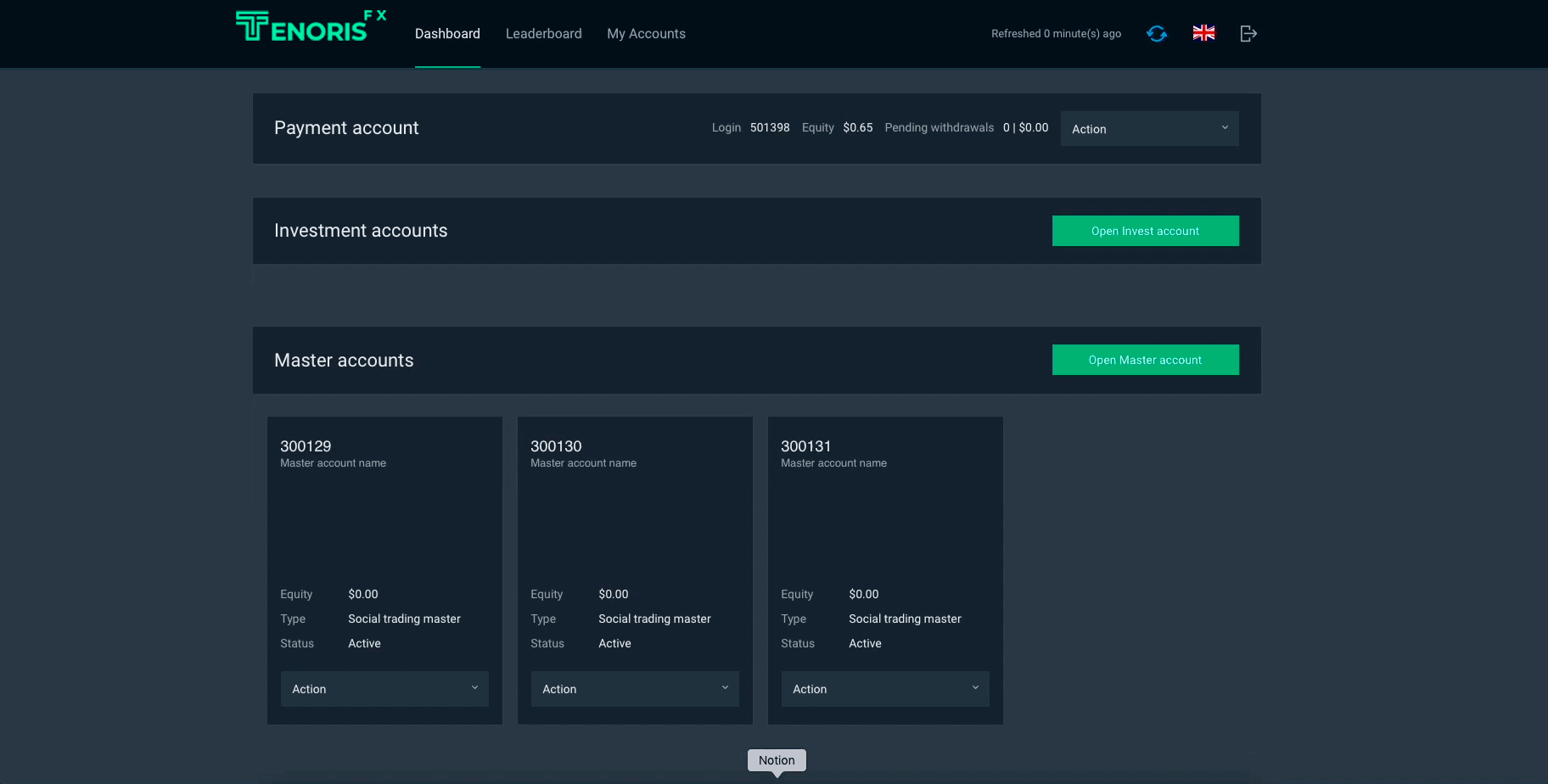Open language selector UK flag
The height and width of the screenshot is (784, 1548).
click(x=1203, y=33)
